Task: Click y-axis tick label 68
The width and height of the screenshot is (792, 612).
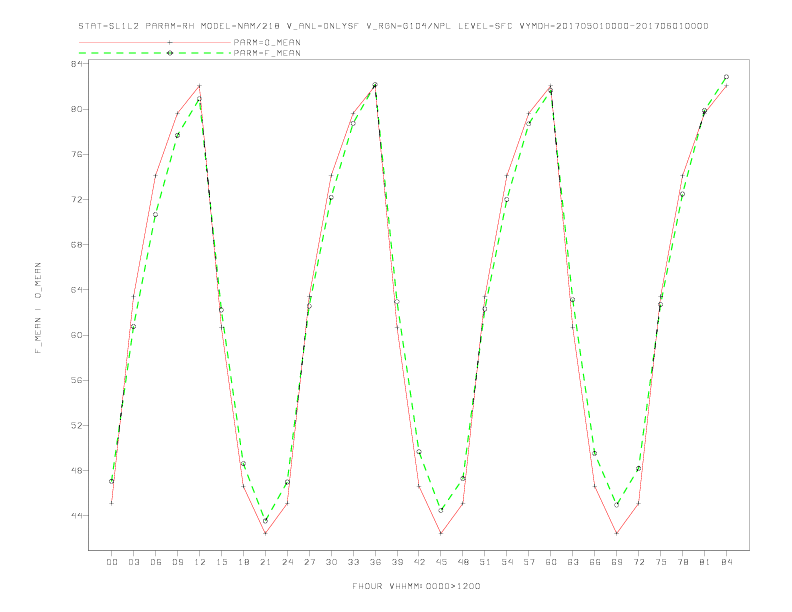Action: coord(76,244)
